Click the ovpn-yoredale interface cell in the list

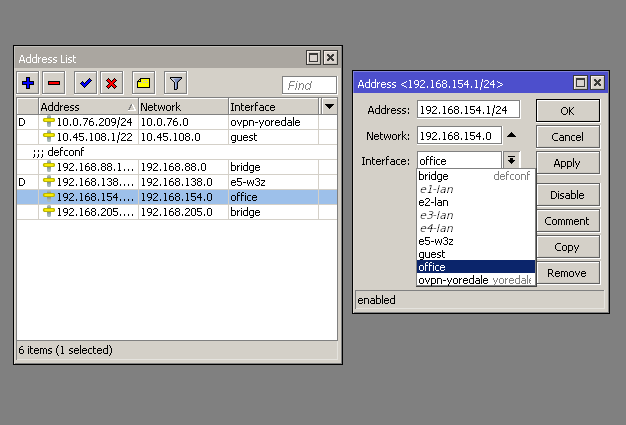click(x=273, y=122)
